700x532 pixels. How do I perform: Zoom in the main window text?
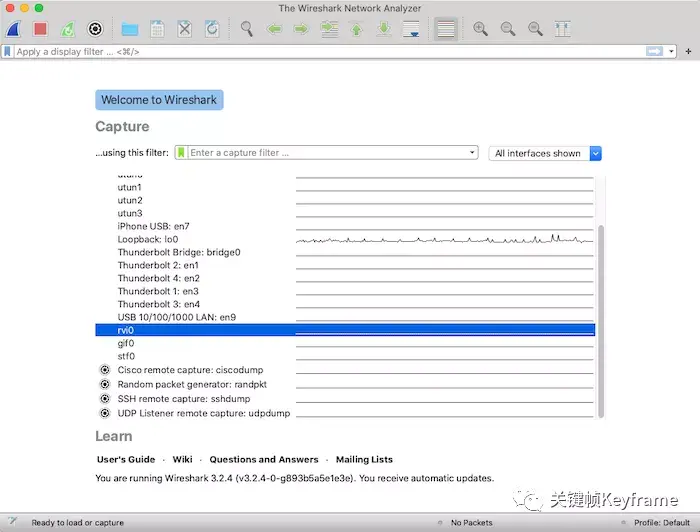480,29
